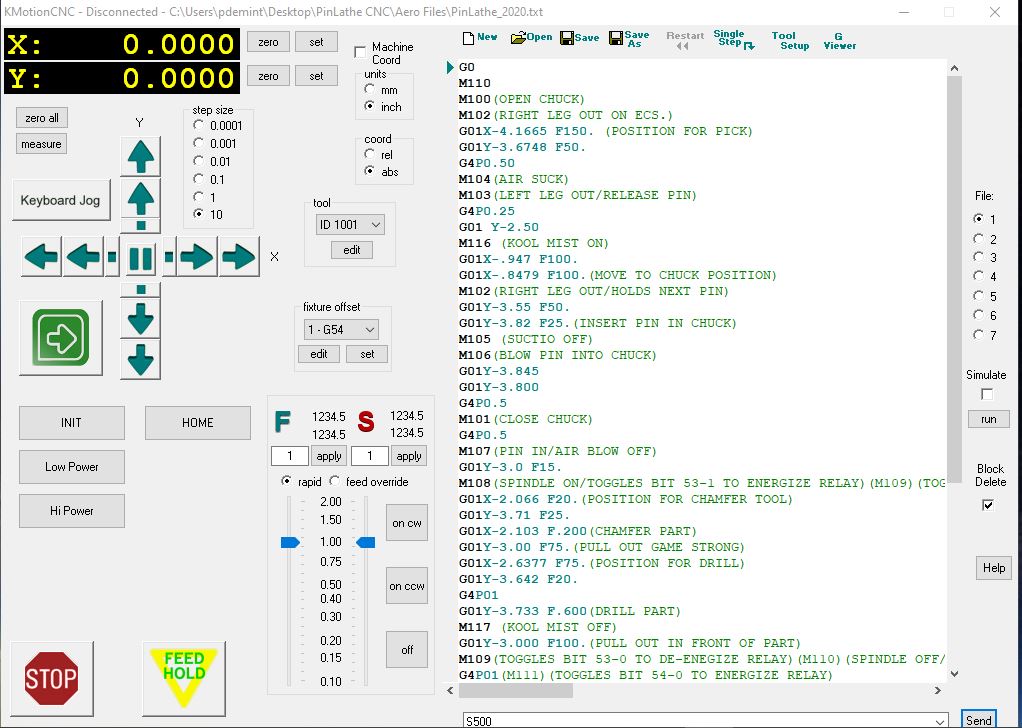This screenshot has width=1022, height=728.
Task: Toggle the Block Delete checkbox
Action: click(988, 505)
